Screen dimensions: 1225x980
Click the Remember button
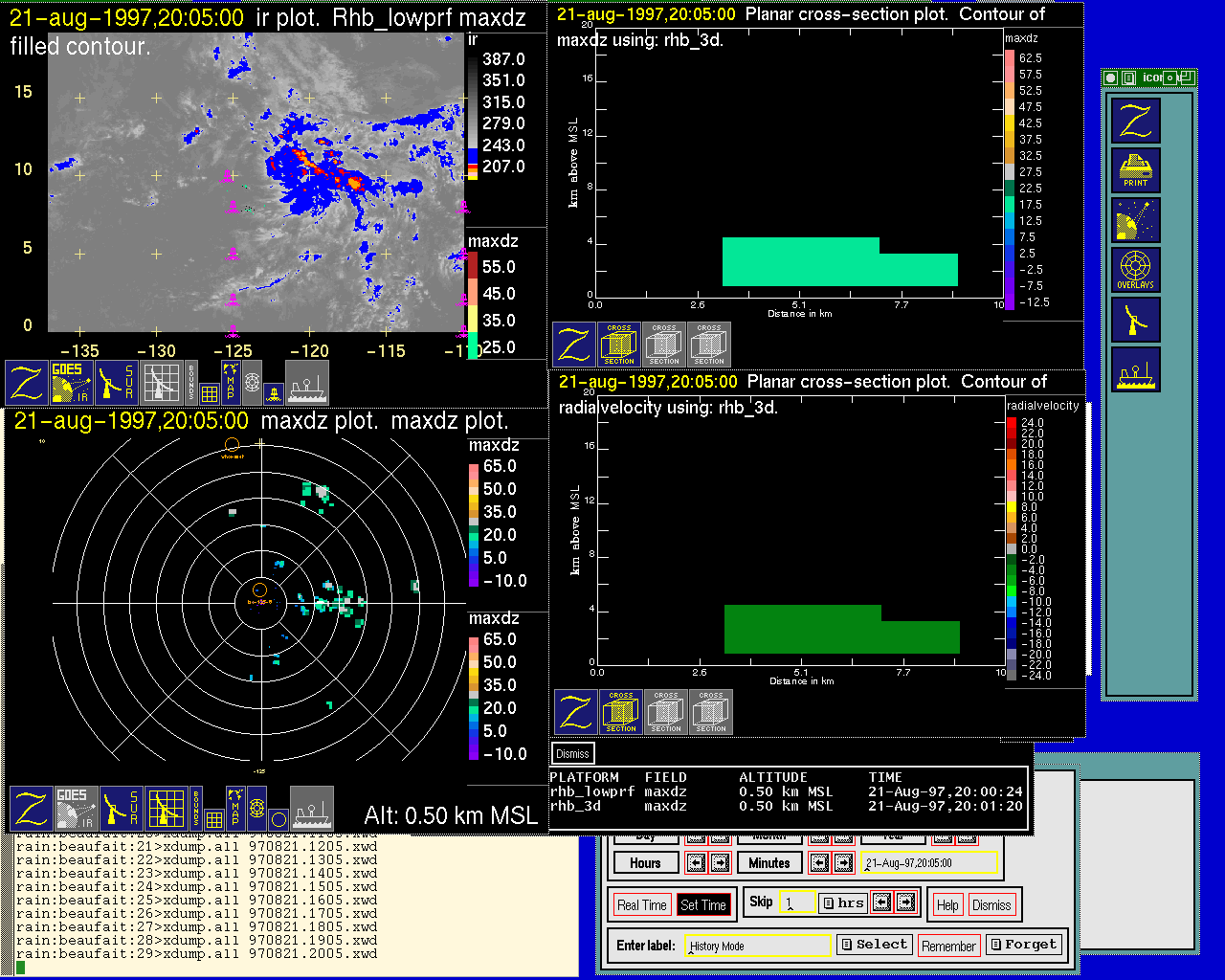coord(948,947)
